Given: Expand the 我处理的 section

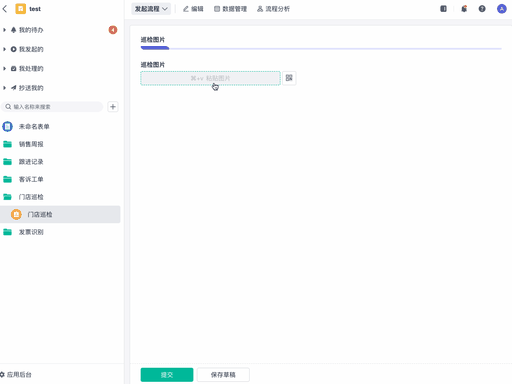Looking at the screenshot, I should [x=4, y=69].
